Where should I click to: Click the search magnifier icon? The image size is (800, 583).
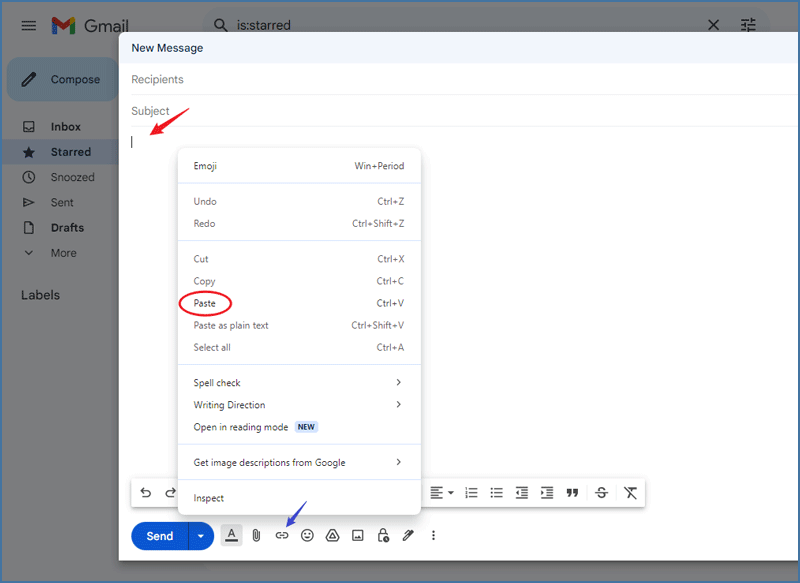220,25
